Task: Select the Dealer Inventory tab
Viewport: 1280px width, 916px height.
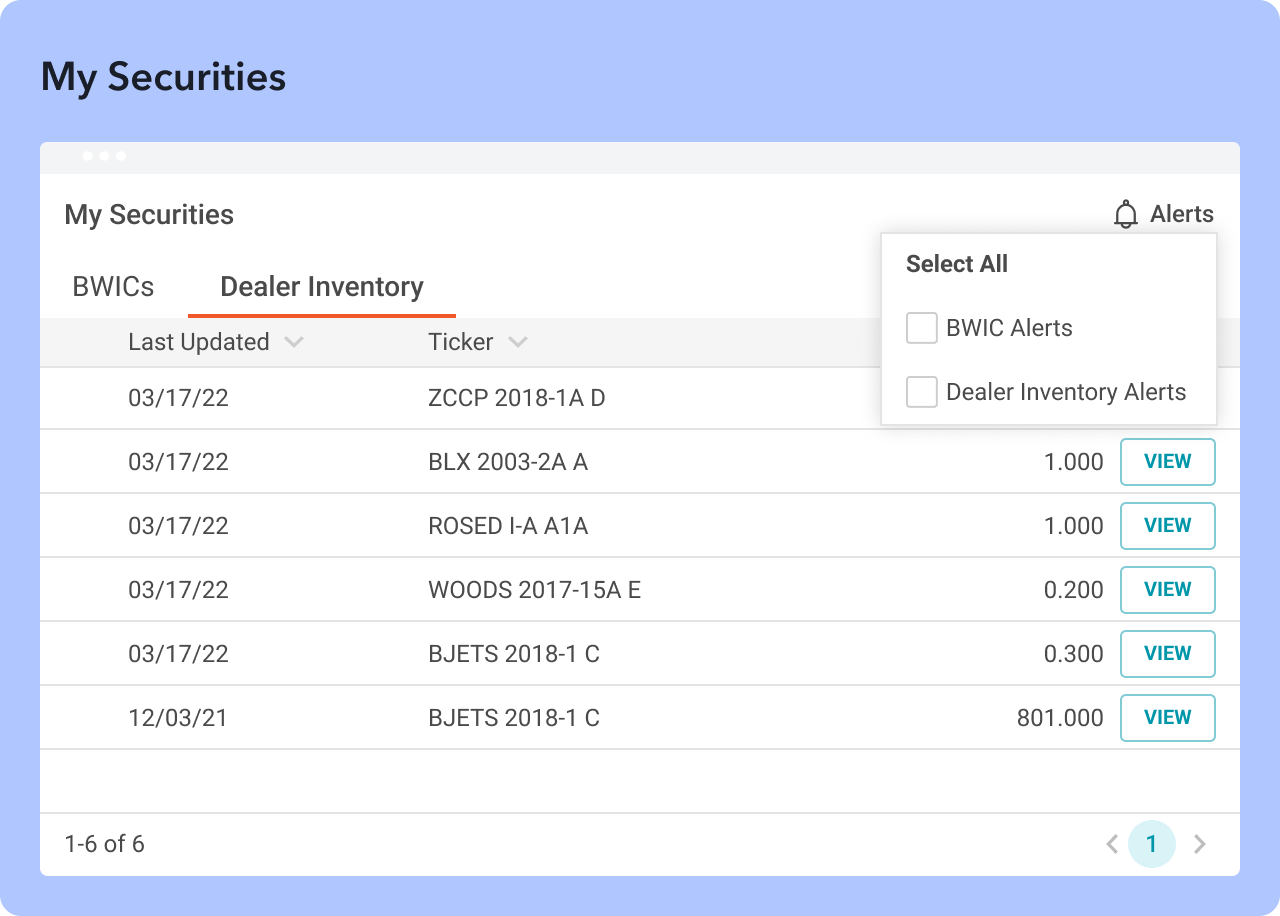Action: [x=321, y=287]
